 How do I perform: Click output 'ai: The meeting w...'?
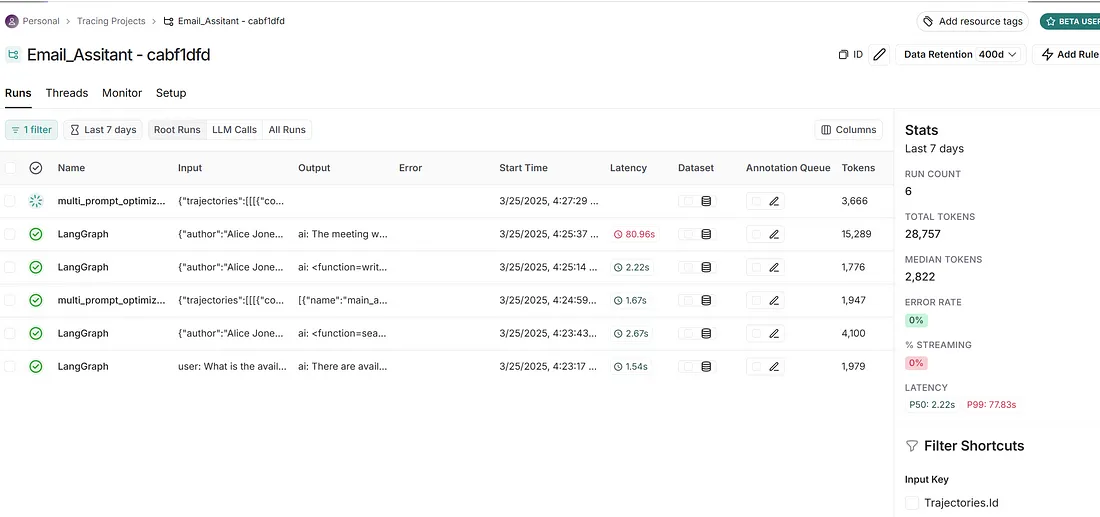pyautogui.click(x=342, y=234)
